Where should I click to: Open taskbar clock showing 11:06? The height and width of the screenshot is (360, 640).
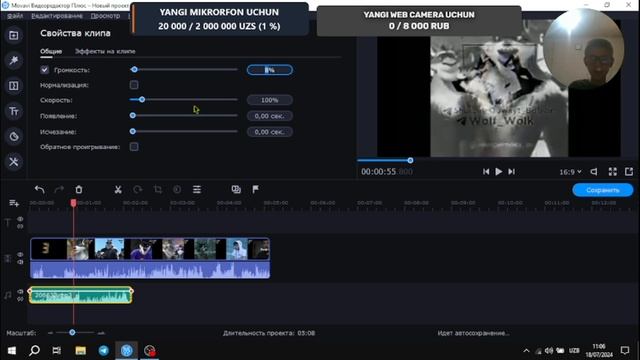tap(599, 351)
